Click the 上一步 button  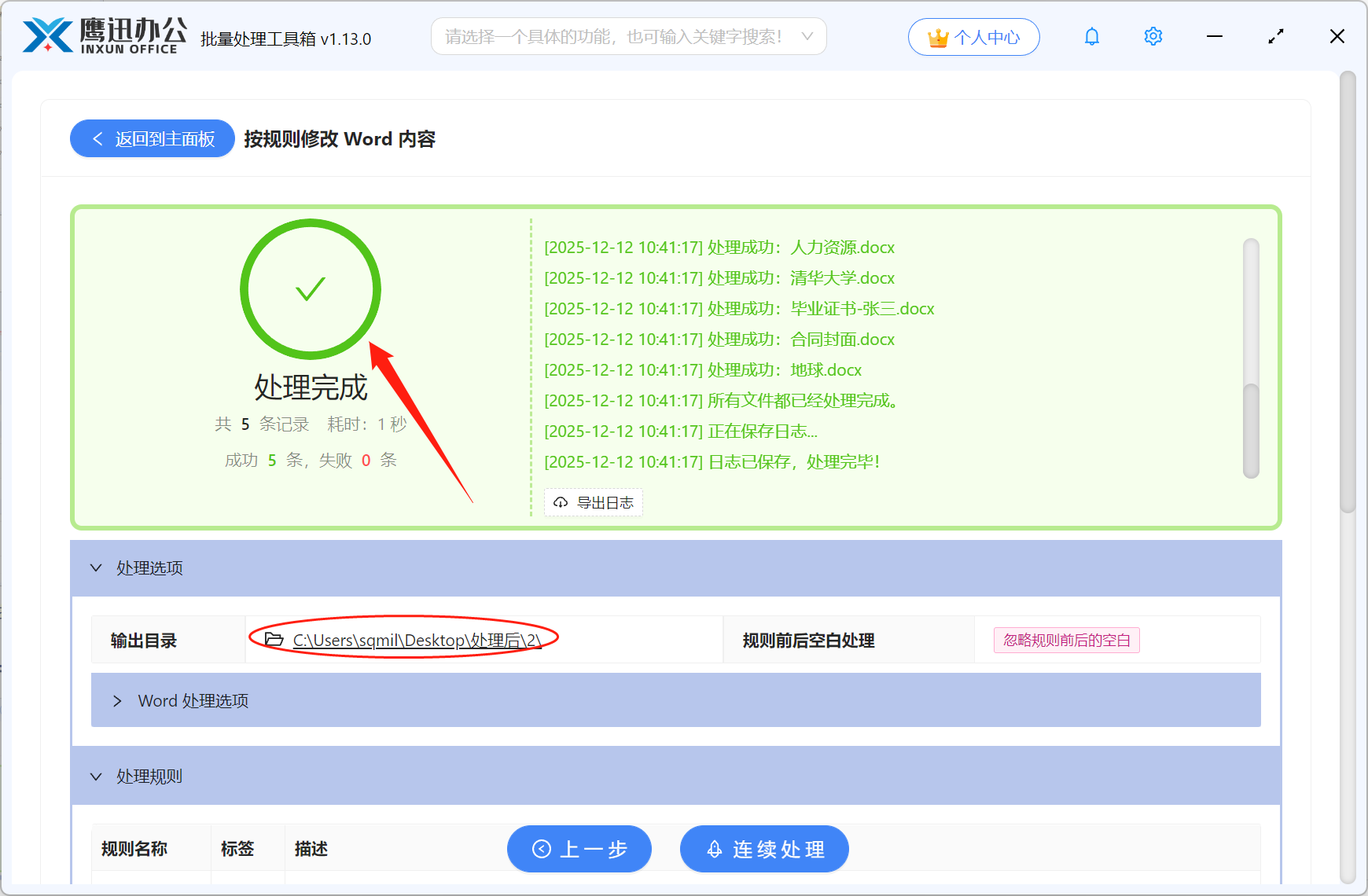pyautogui.click(x=579, y=849)
